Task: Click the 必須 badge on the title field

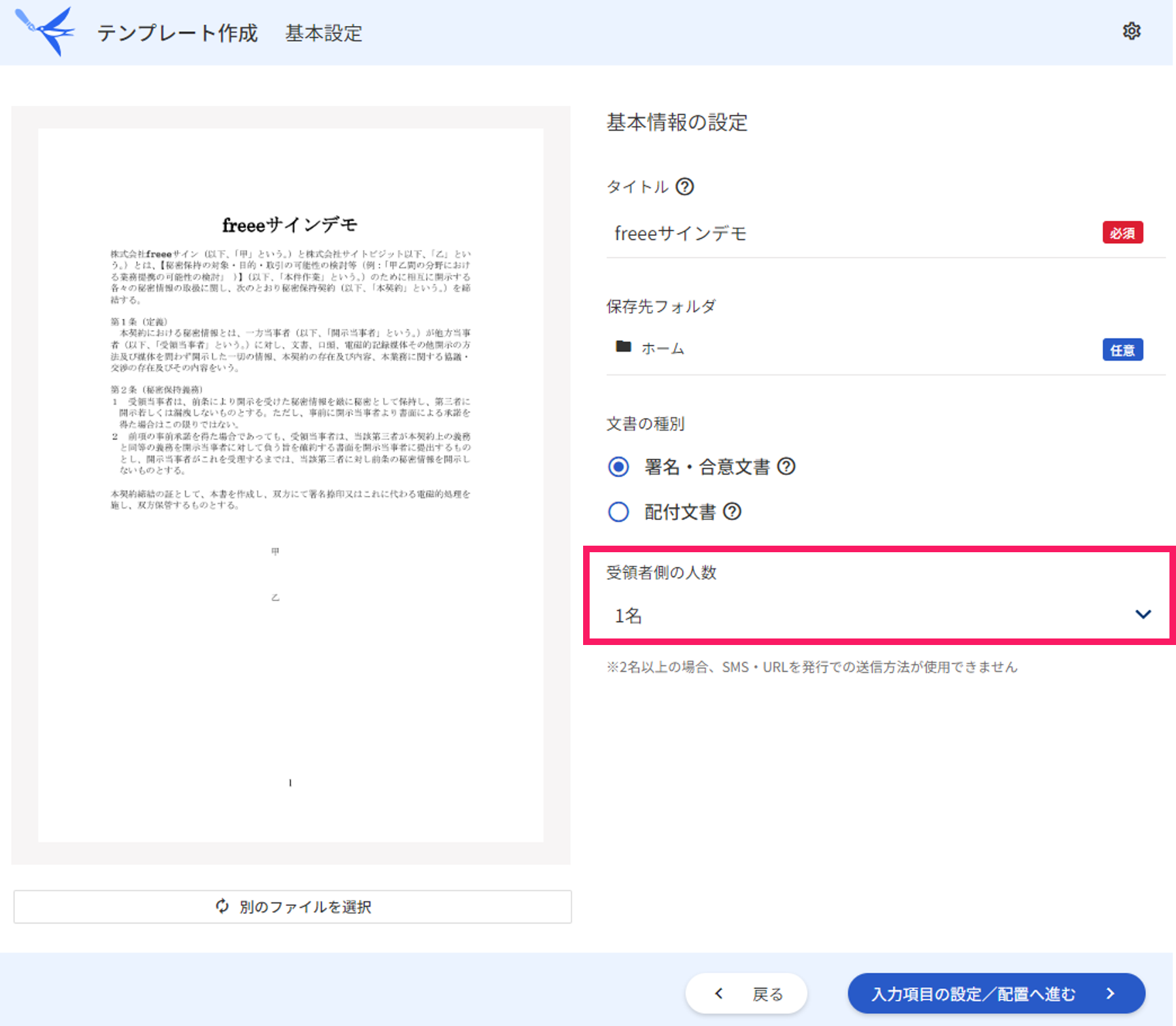Action: click(1122, 233)
